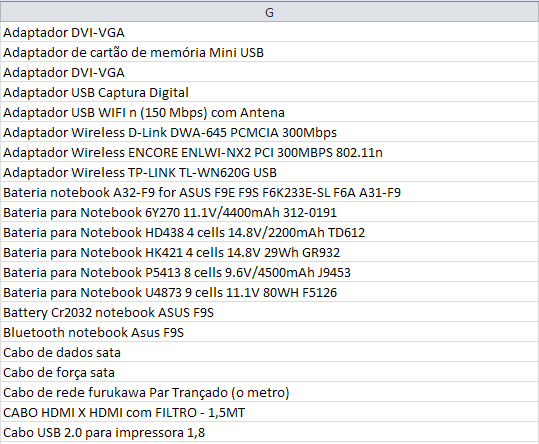Click the TP-LINK TL-WN620G USB cell
This screenshot has height=444, width=539.
(x=270, y=172)
